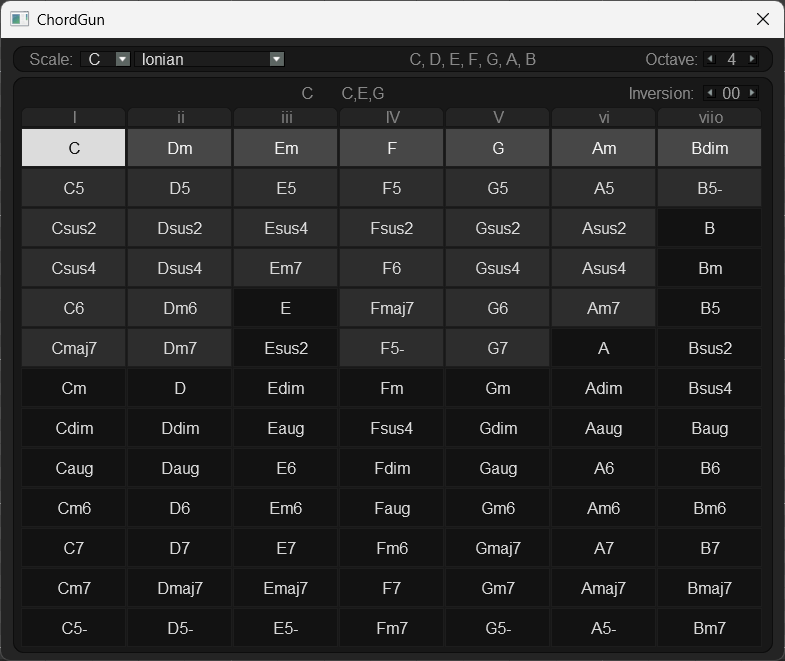Click the ChordGun app icon in title bar
This screenshot has height=661, width=785.
[x=20, y=19]
